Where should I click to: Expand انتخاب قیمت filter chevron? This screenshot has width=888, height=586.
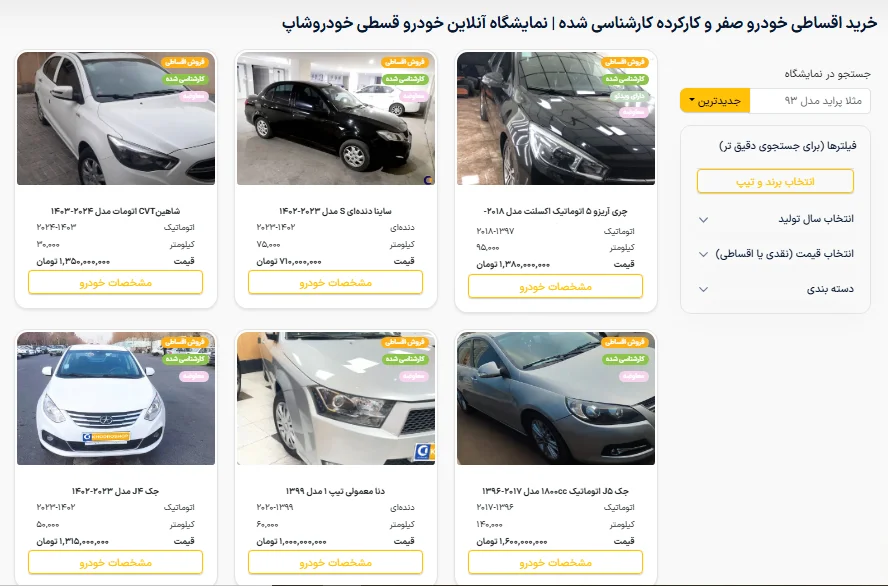point(703,254)
